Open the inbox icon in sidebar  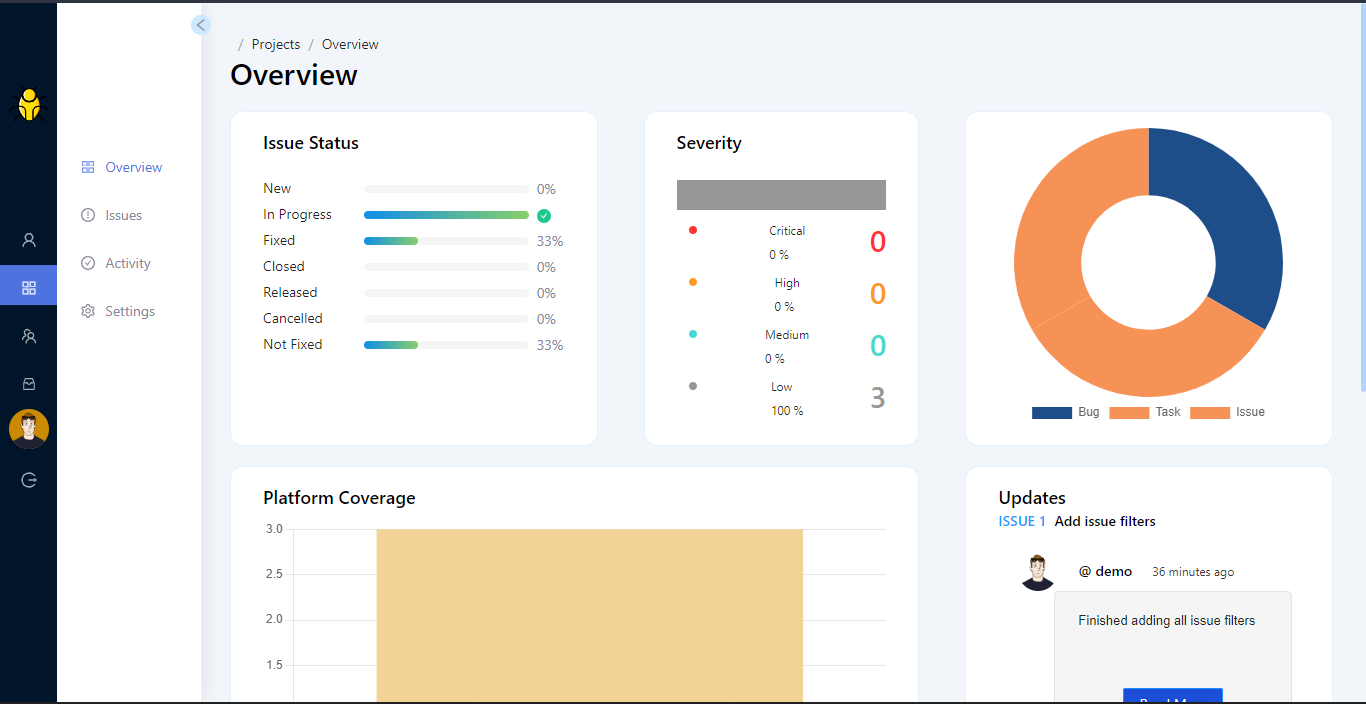[28, 383]
